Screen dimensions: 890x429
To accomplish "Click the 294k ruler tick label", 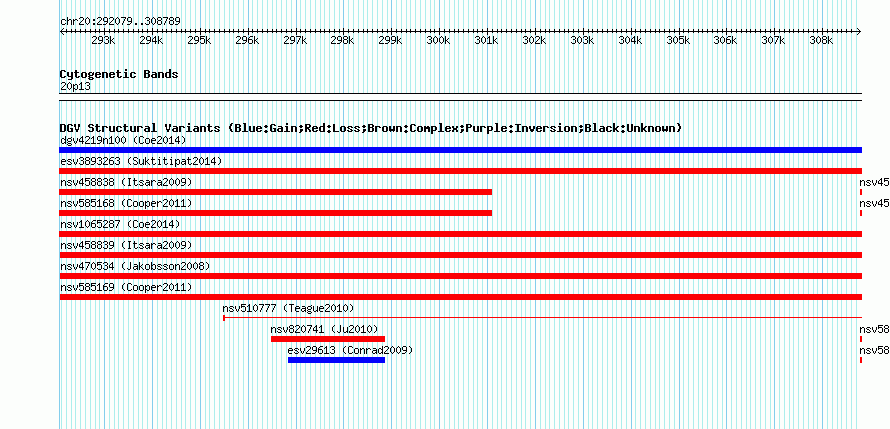I will [x=151, y=41].
